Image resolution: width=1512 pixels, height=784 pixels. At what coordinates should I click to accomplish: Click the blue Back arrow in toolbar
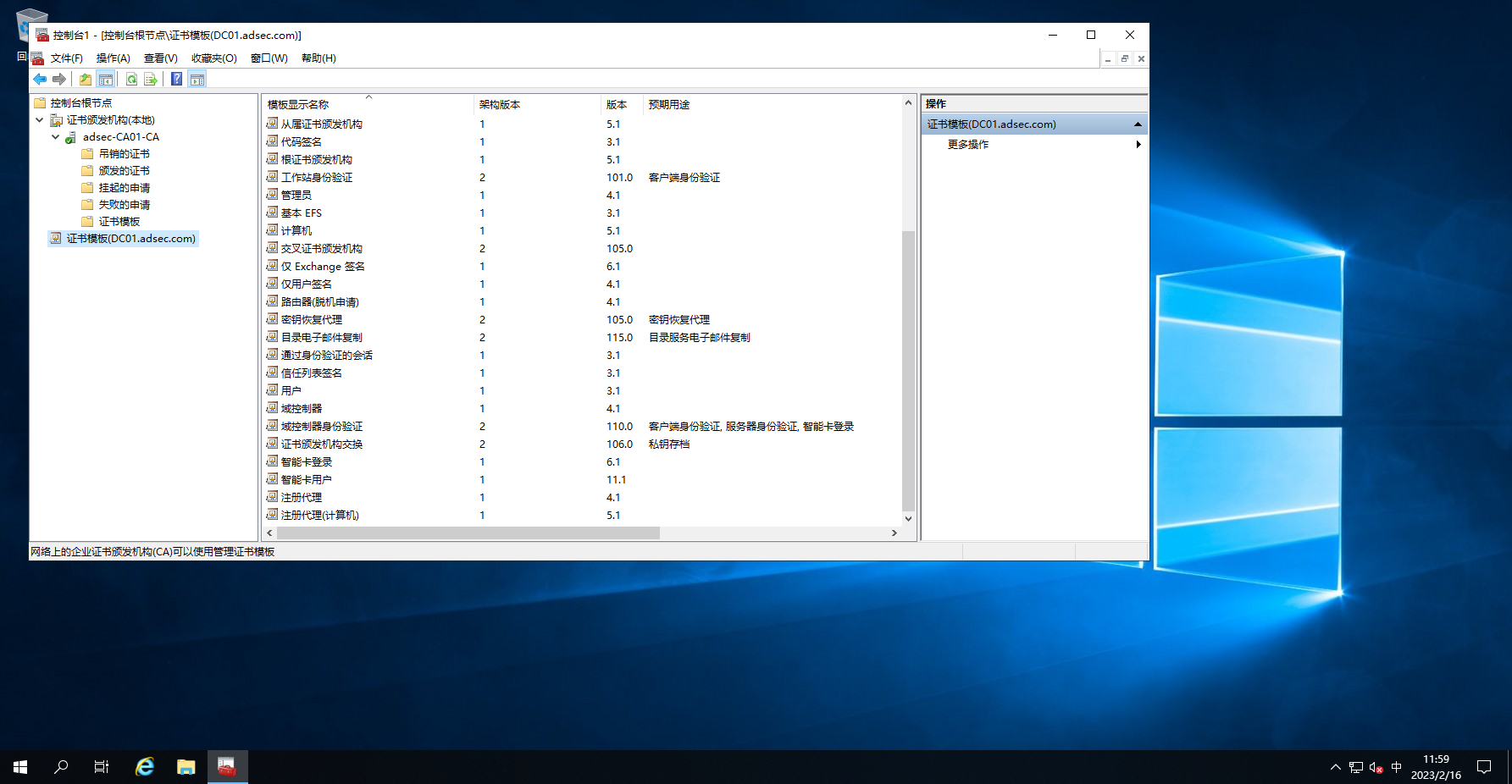pyautogui.click(x=40, y=80)
